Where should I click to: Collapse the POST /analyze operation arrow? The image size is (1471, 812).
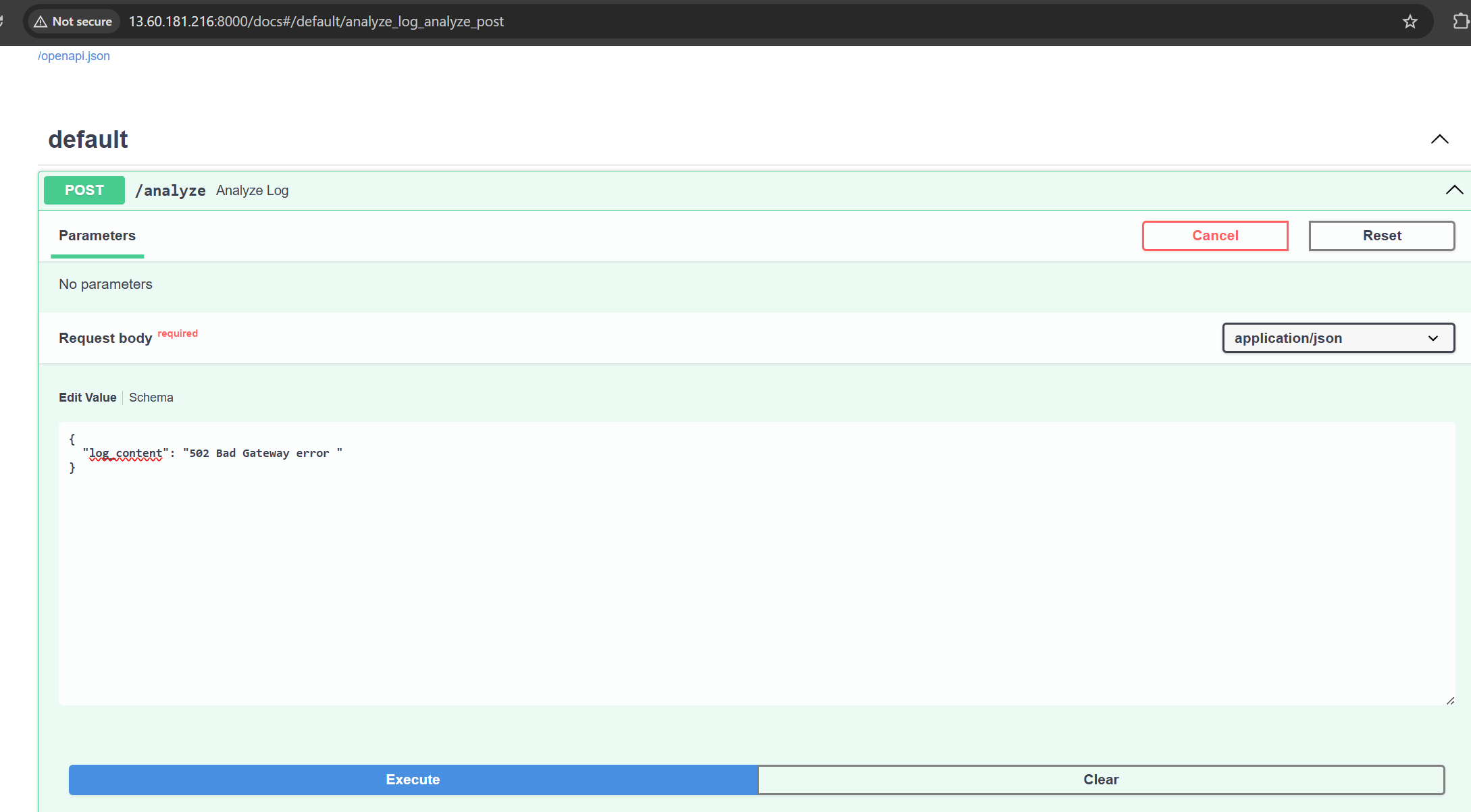(1454, 190)
